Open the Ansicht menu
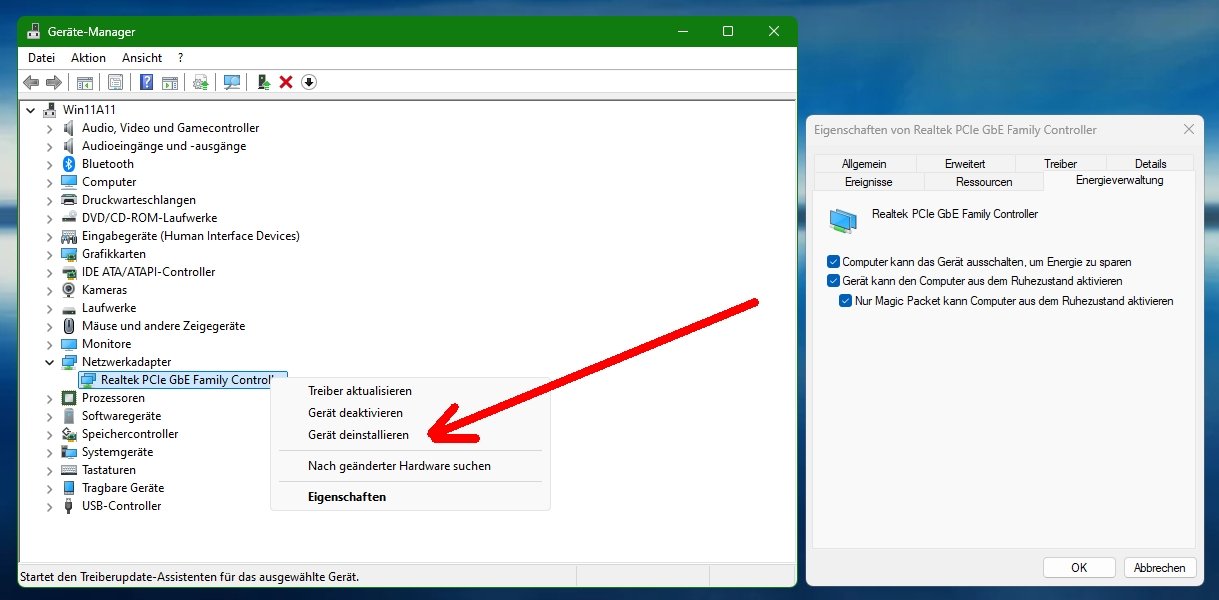 coord(142,58)
